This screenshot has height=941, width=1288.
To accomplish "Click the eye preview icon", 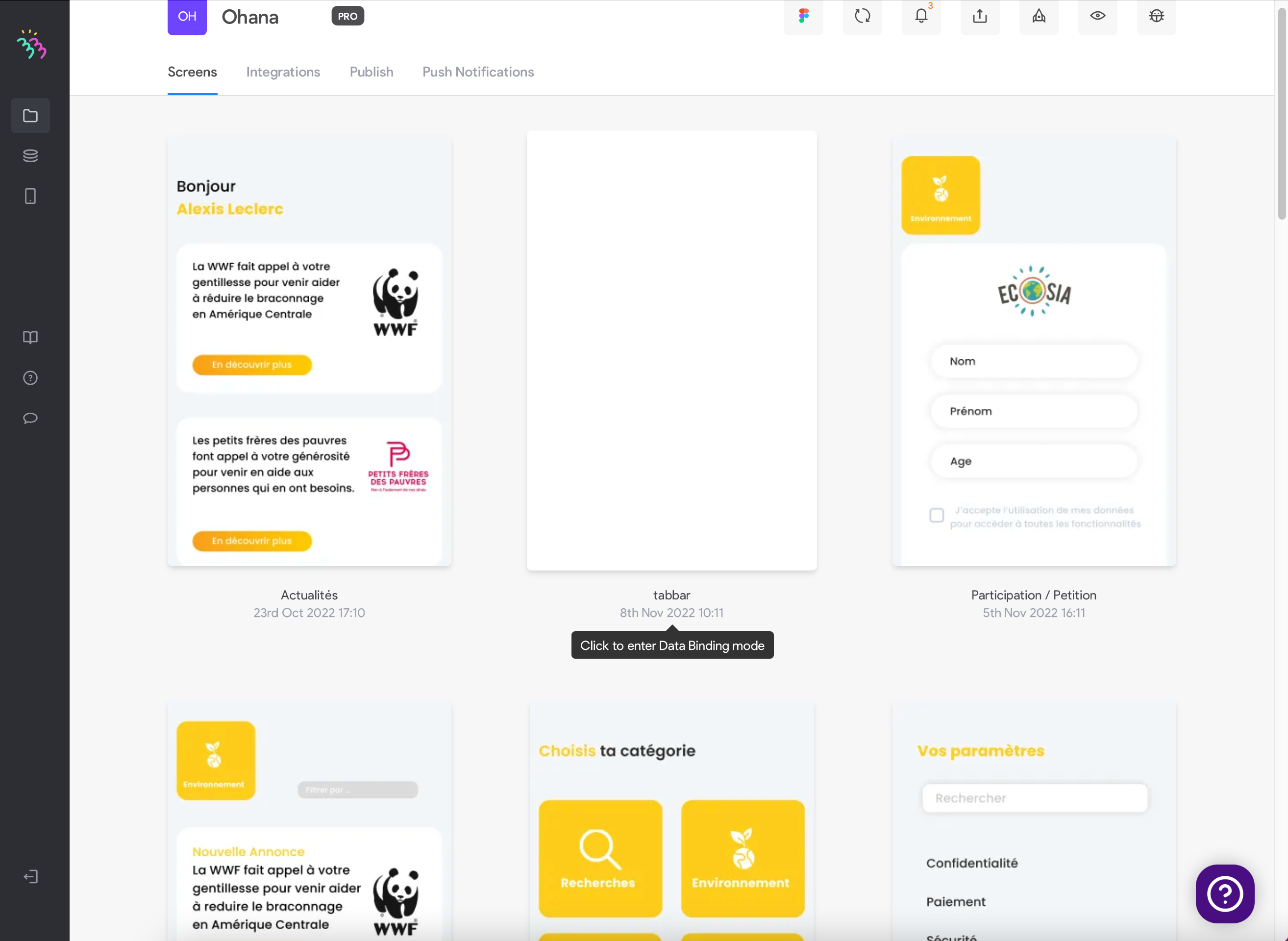I will 1098,16.
